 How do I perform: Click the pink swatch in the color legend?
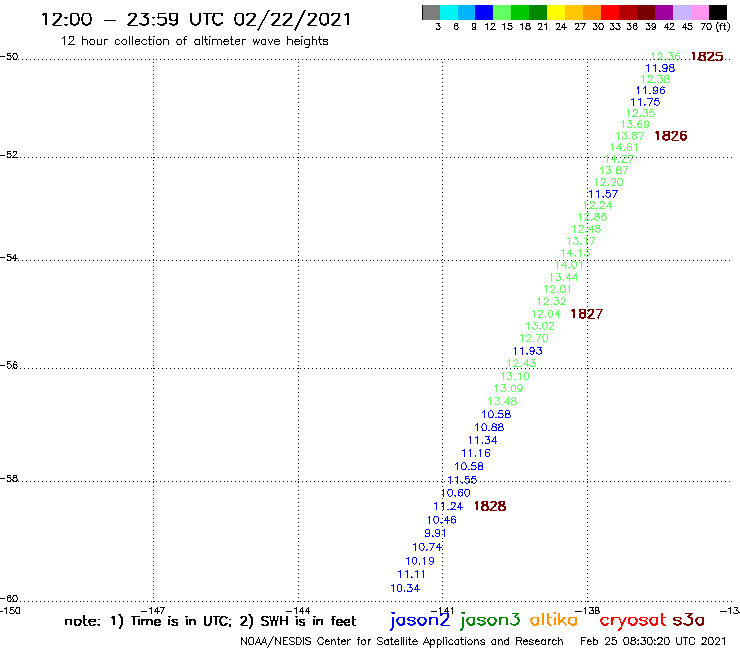pos(699,12)
